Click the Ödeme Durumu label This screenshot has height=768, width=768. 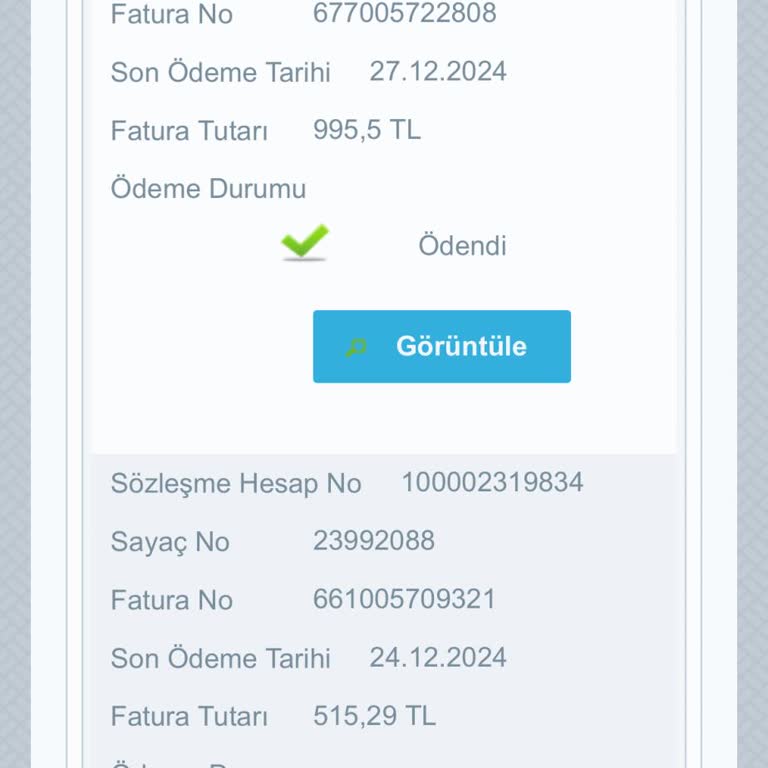coord(208,189)
